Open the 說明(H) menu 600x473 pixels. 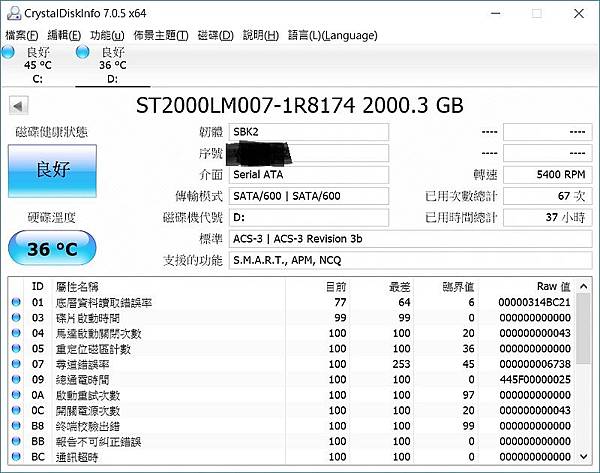261,35
